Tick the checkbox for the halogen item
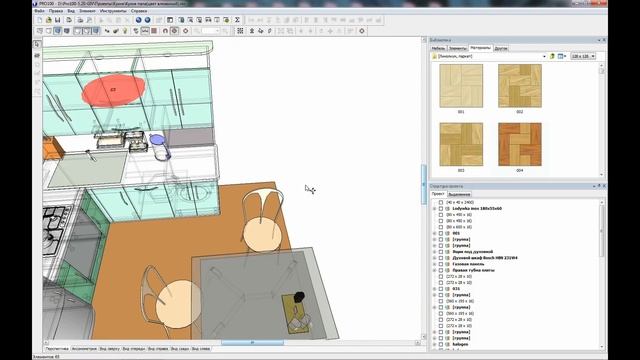 point(441,344)
